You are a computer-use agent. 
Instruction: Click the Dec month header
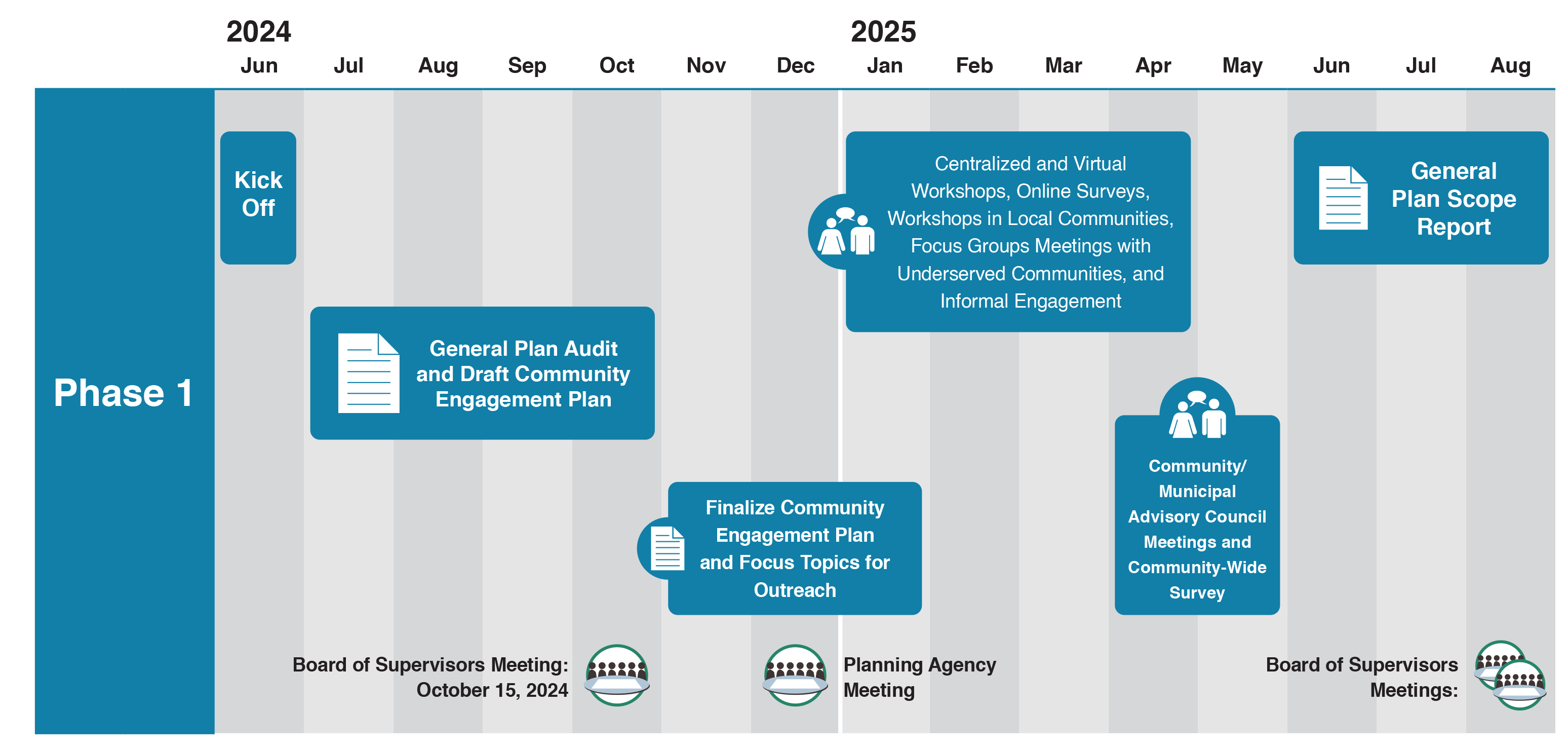click(x=796, y=65)
